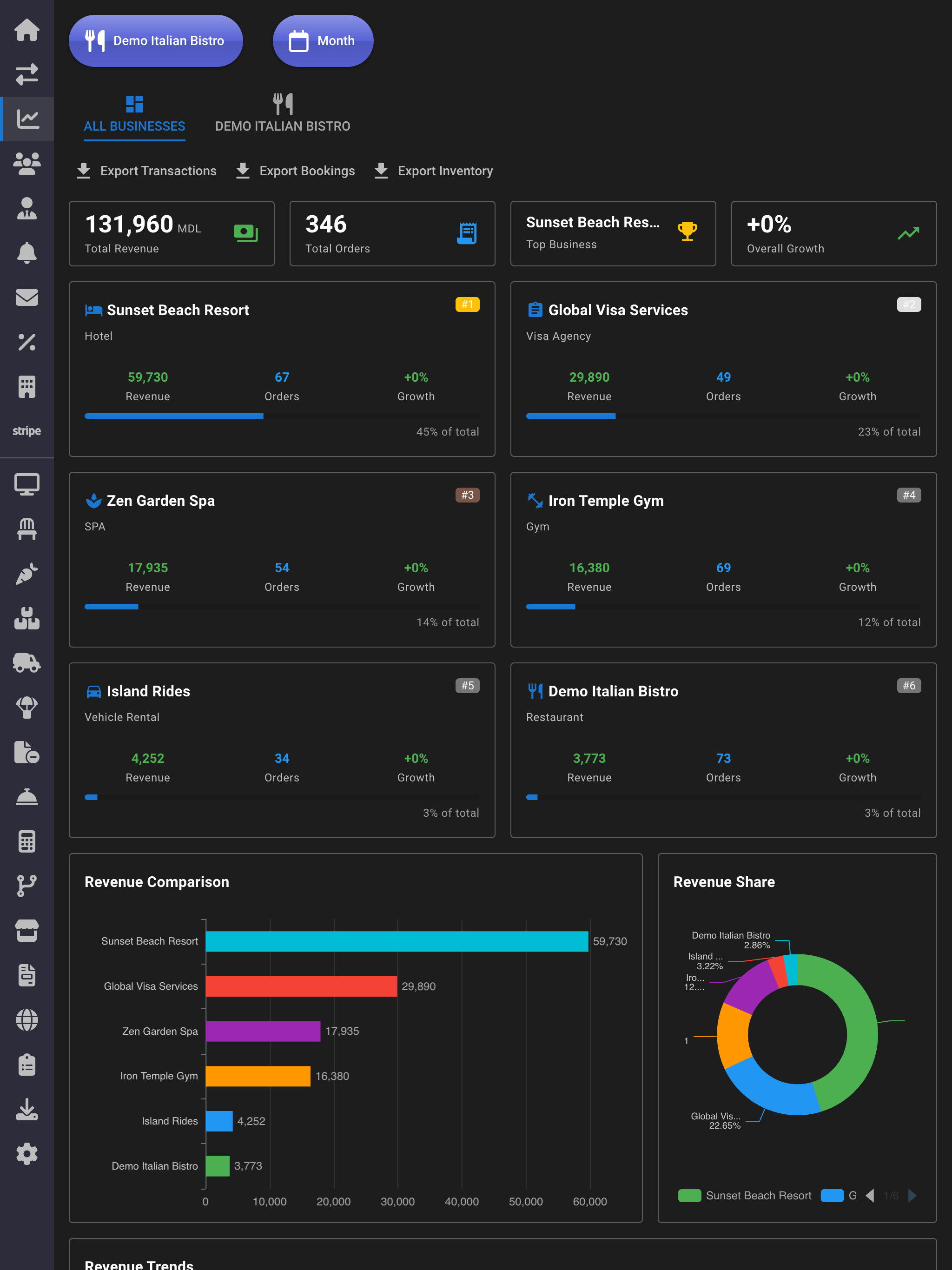Click the 73 orders value on Bistro card
952x1270 pixels.
point(723,759)
